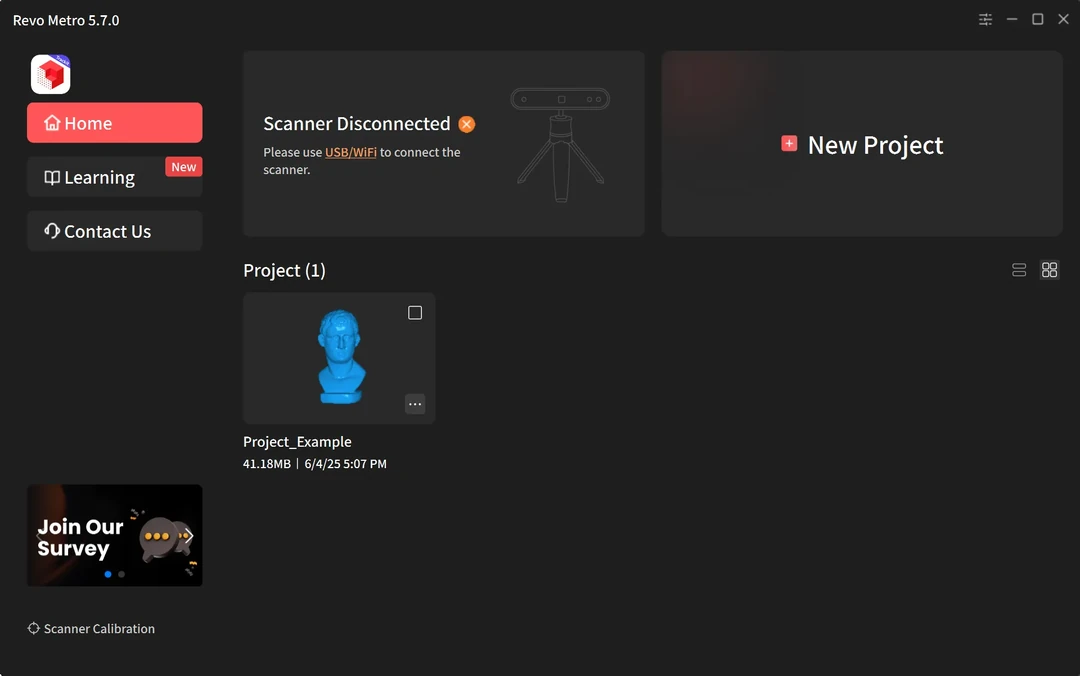Image resolution: width=1080 pixels, height=676 pixels.
Task: Switch projects to list view
Action: pos(1019,270)
